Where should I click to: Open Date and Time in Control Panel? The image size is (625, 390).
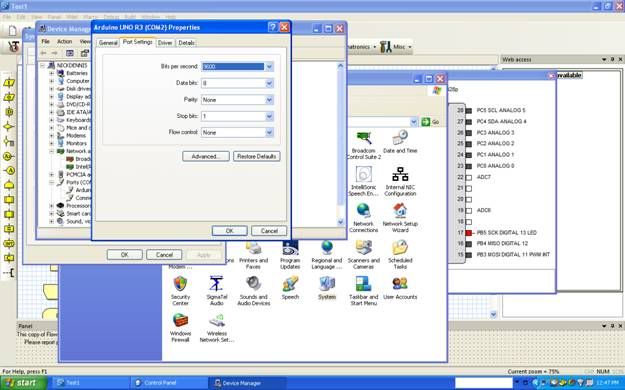click(400, 142)
